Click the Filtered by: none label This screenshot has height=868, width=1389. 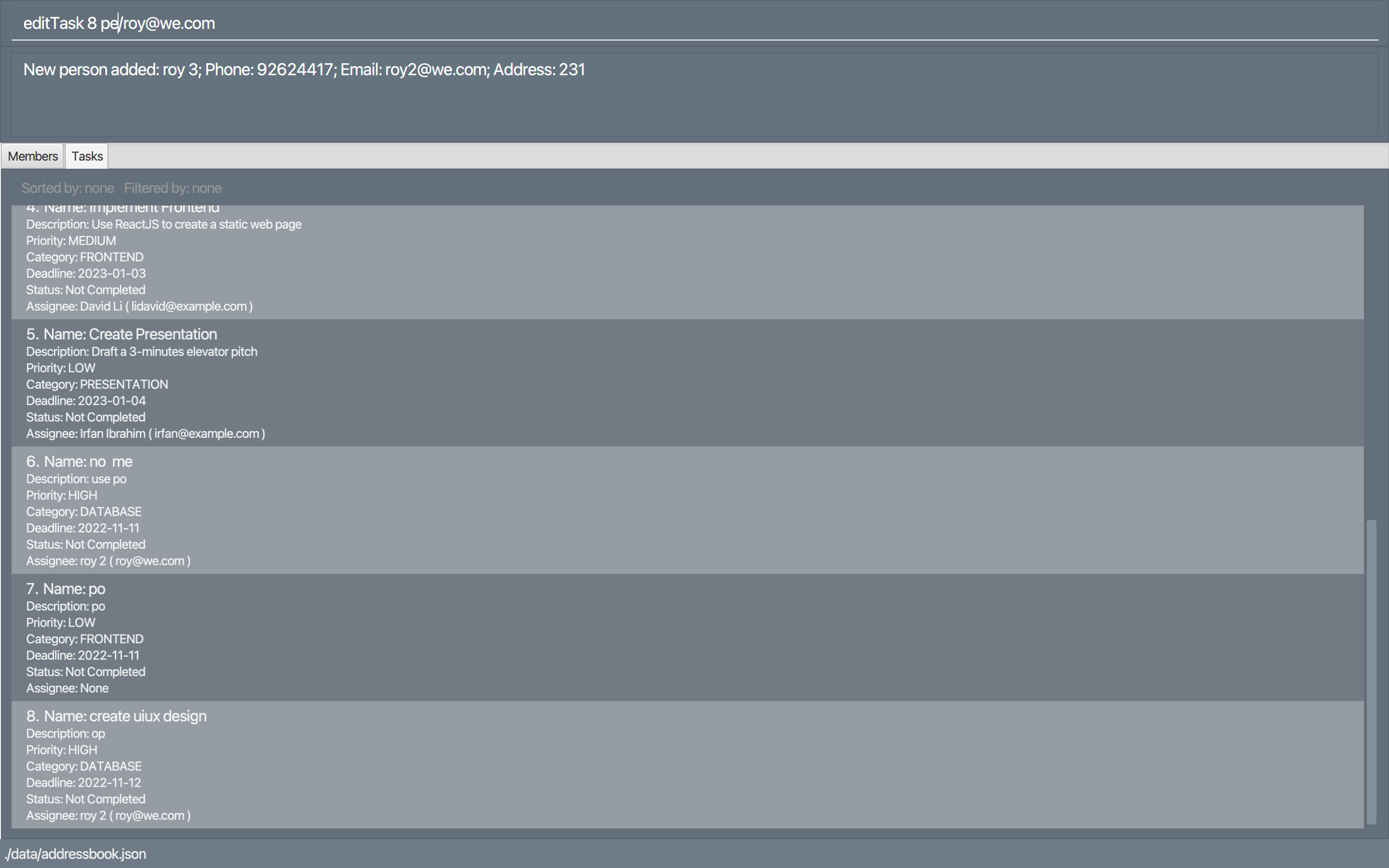click(x=172, y=188)
